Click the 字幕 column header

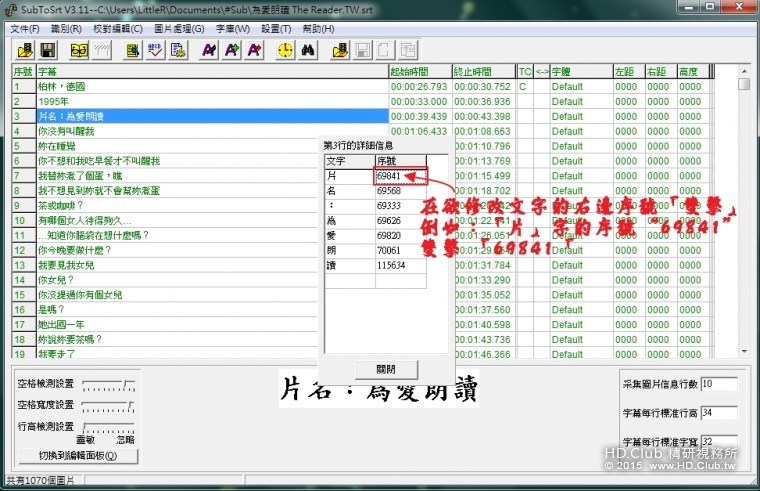pos(212,72)
